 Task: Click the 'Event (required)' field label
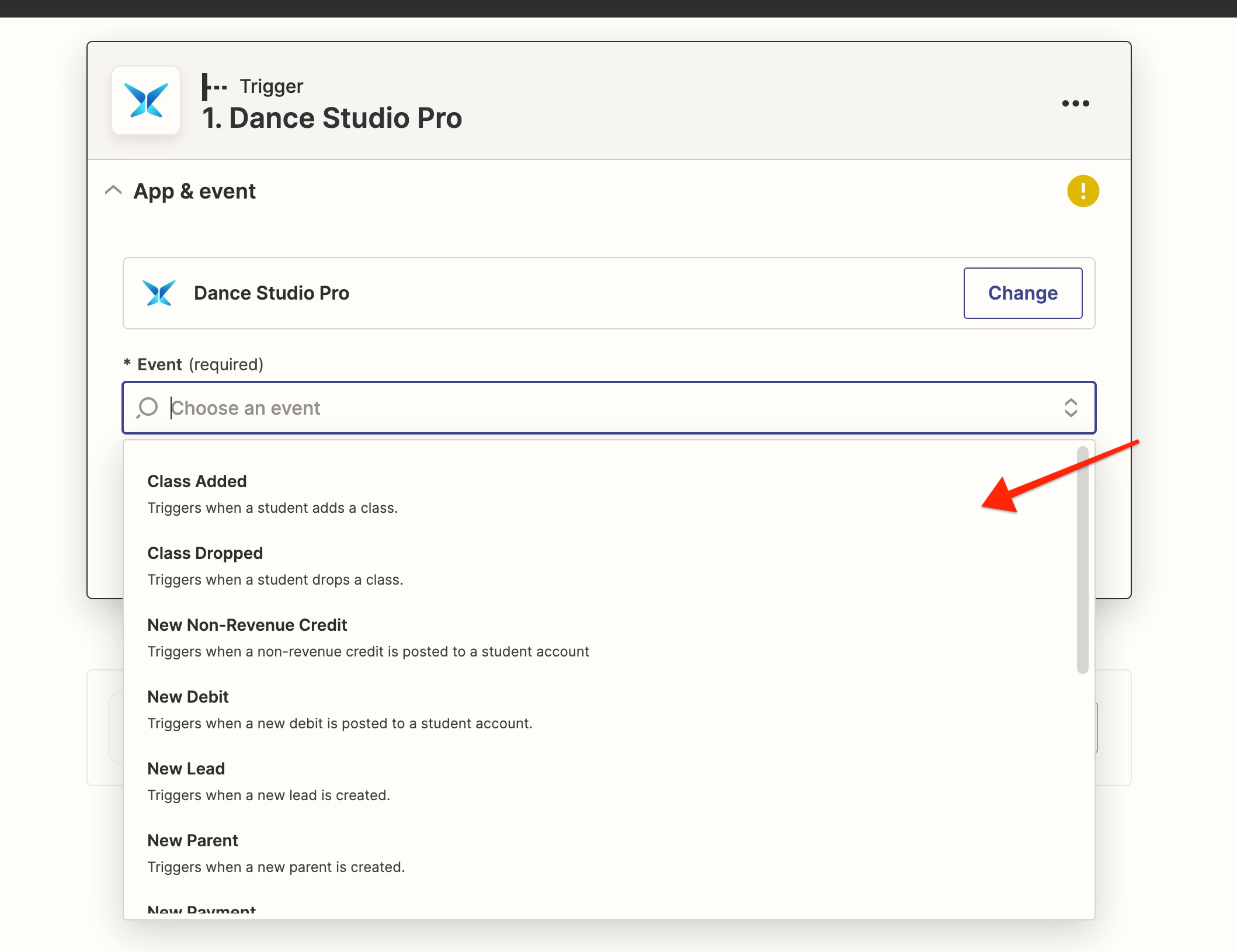pyautogui.click(x=194, y=364)
